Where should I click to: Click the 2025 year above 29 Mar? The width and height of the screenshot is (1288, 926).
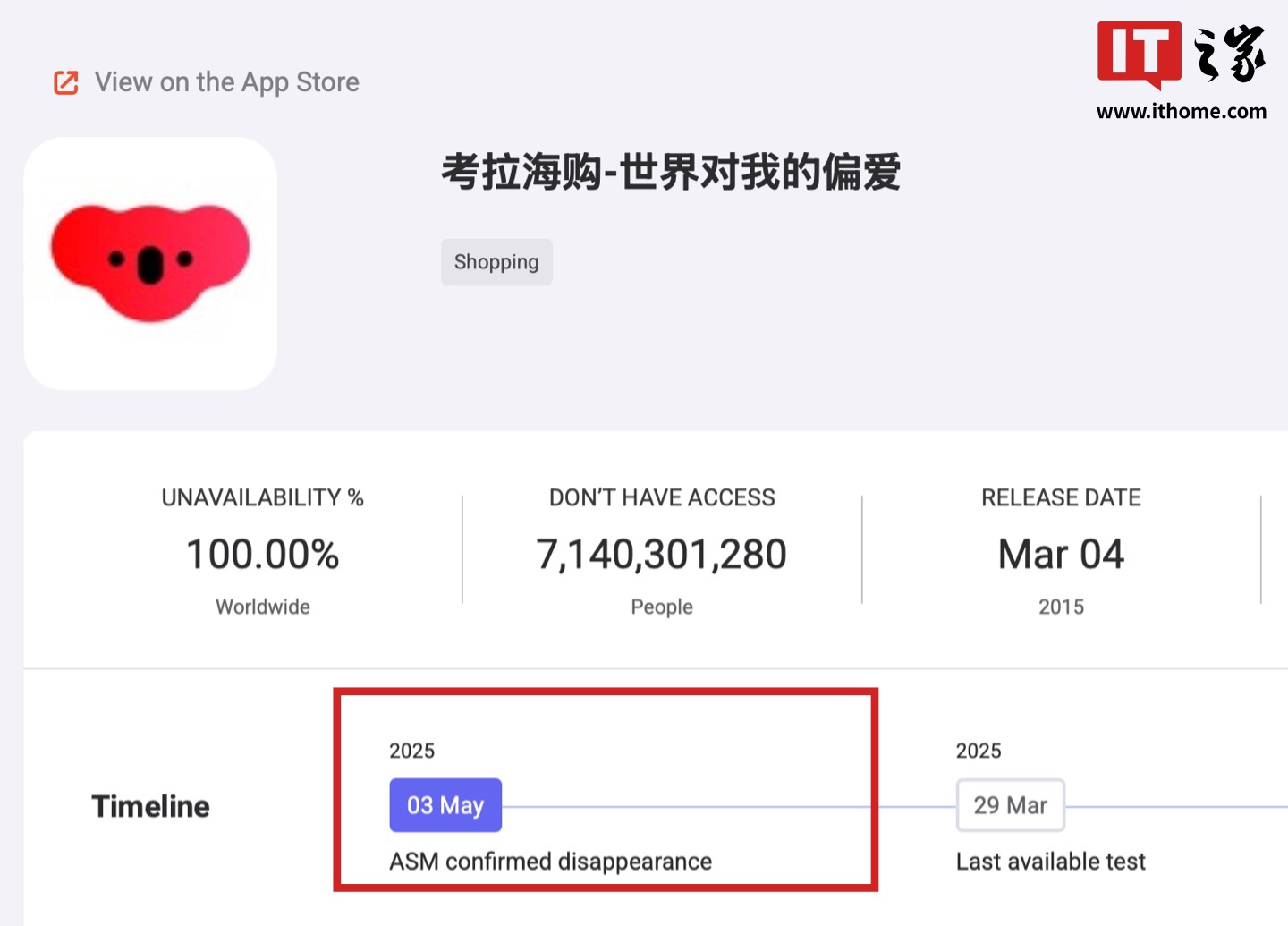(979, 751)
